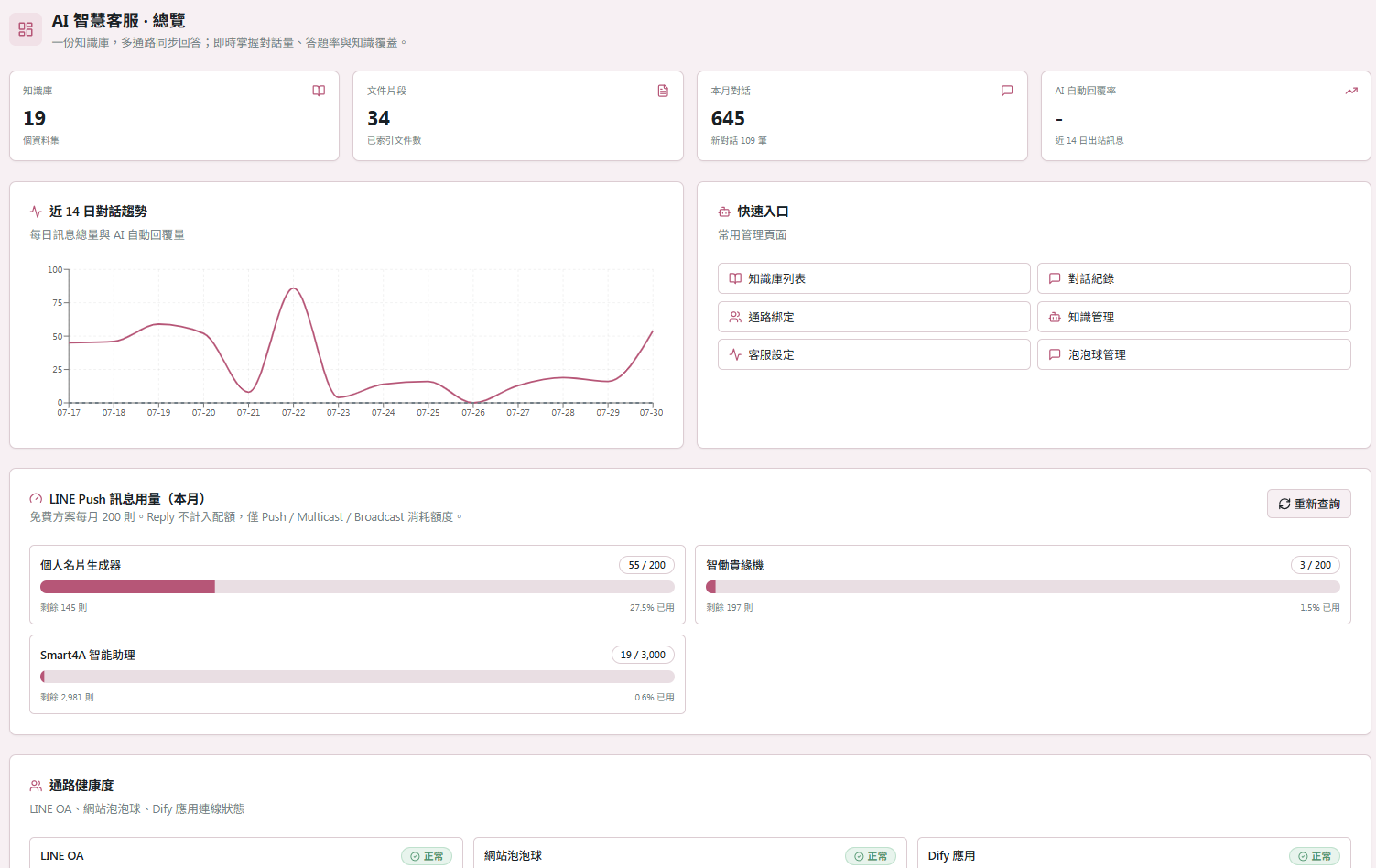Screen dimensions: 1376x868
Task: Click the 近 14 日出站訊息 subtext
Action: click(x=1089, y=141)
